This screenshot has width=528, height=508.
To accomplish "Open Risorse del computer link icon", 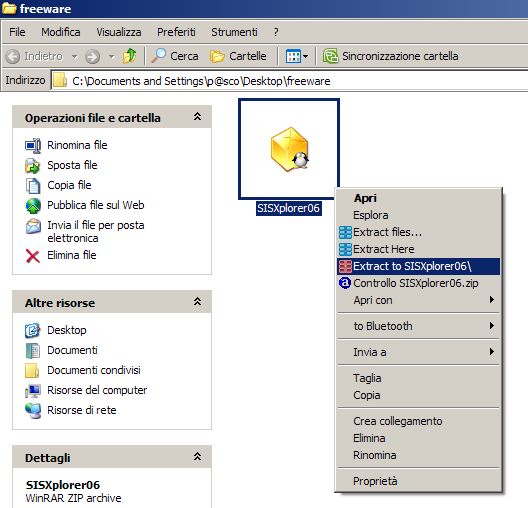I will click(33, 391).
